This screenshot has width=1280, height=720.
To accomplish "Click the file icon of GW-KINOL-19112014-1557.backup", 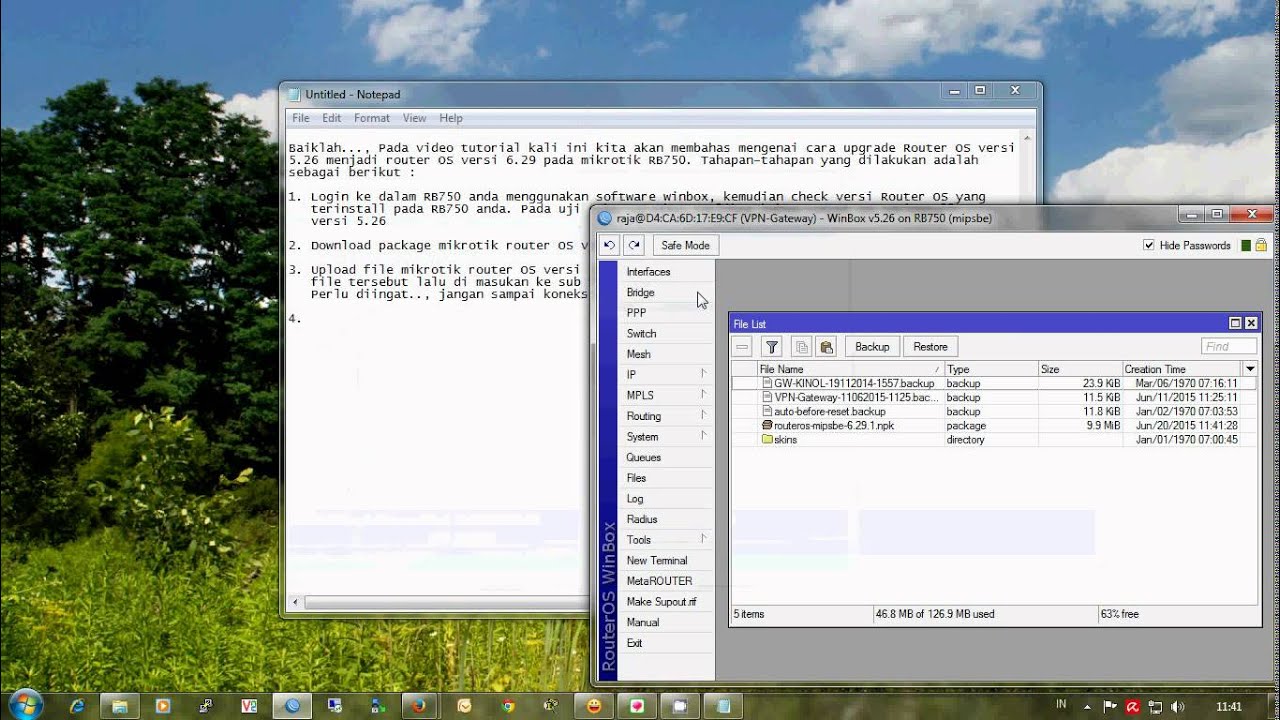I will 767,383.
